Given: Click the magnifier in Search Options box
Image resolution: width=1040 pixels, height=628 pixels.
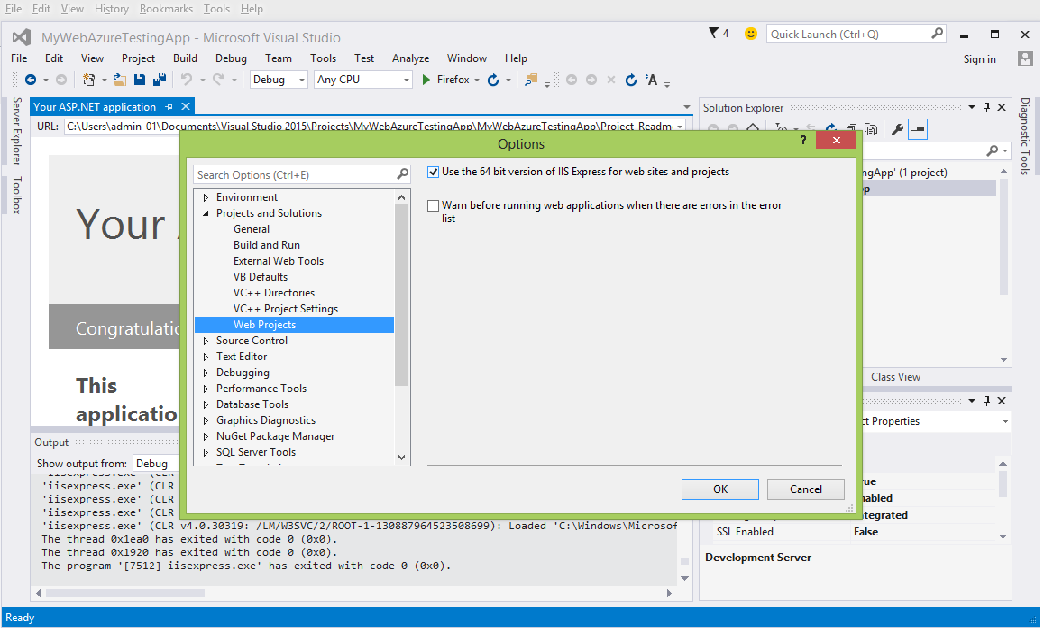Looking at the screenshot, I should pyautogui.click(x=403, y=174).
